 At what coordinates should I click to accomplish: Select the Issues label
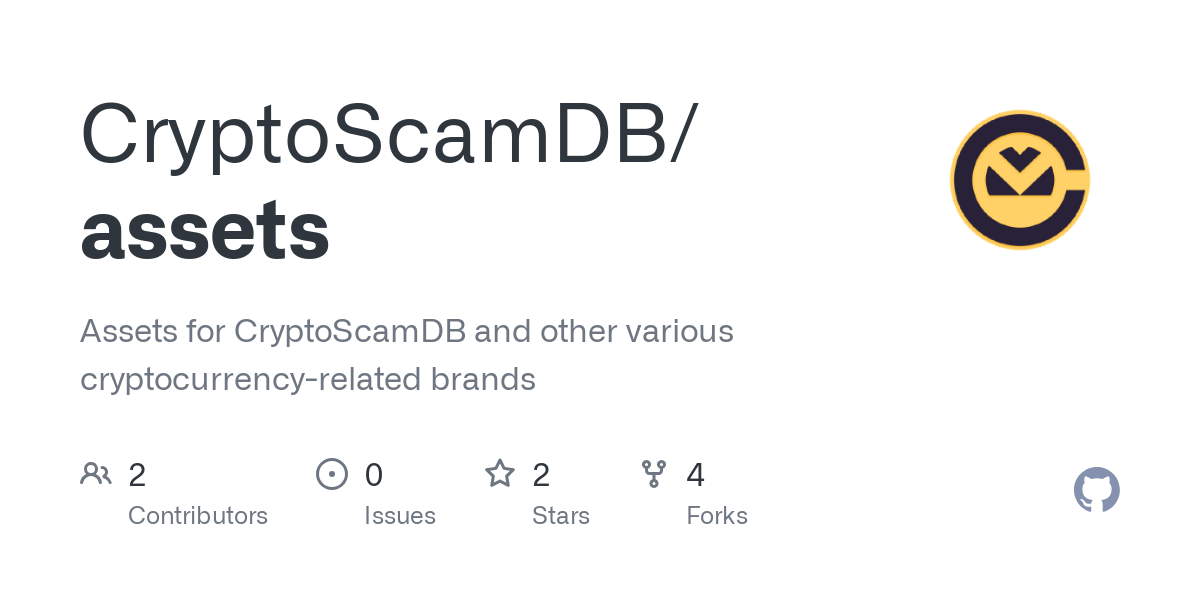(400, 516)
